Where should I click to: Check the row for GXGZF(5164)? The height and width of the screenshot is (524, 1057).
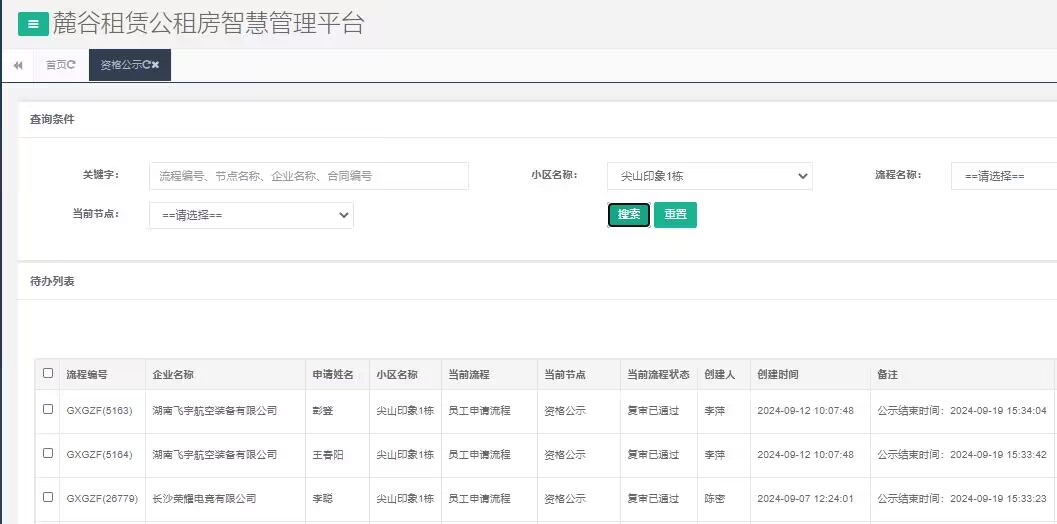[48, 453]
